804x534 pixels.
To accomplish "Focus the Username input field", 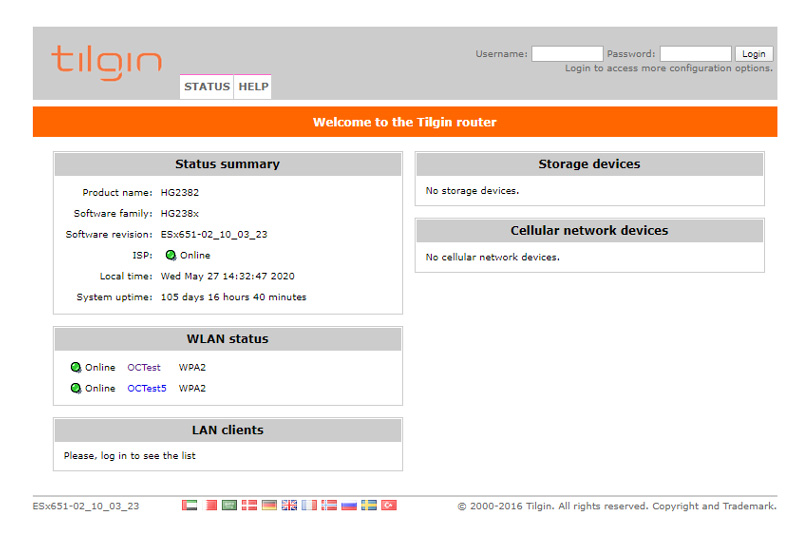I will point(567,53).
